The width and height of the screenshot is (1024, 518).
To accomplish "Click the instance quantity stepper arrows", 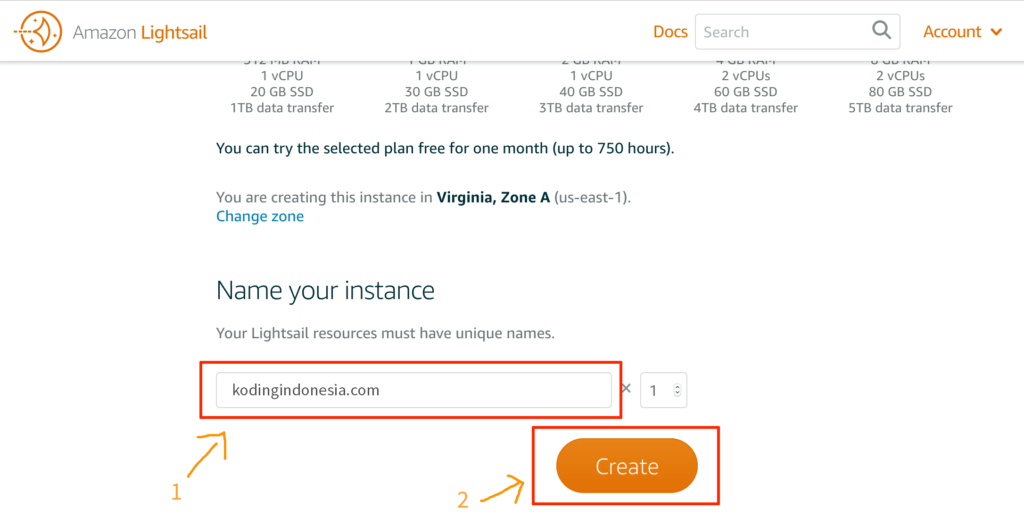I will pyautogui.click(x=677, y=391).
